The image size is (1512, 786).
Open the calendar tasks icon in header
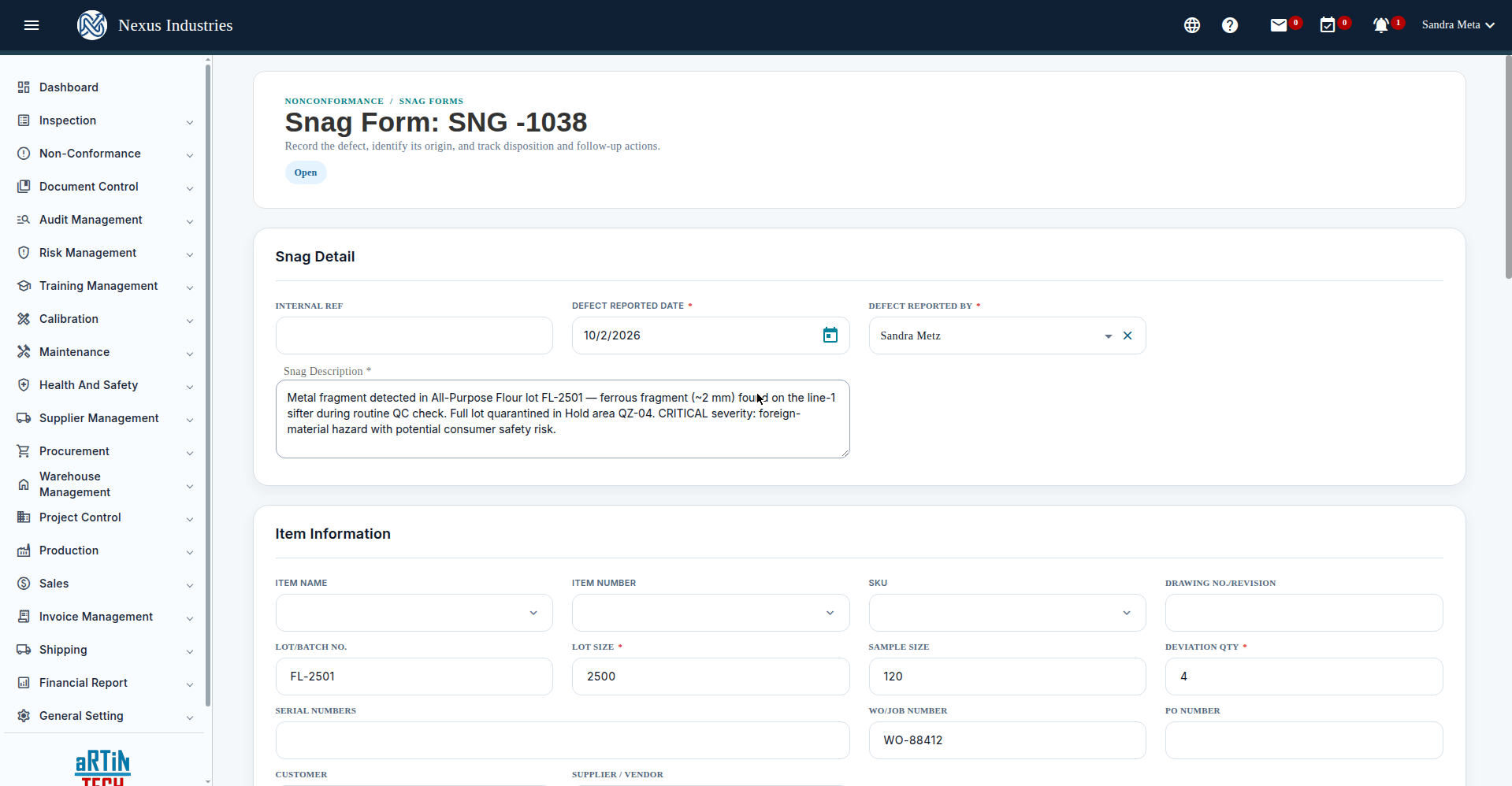1328,25
